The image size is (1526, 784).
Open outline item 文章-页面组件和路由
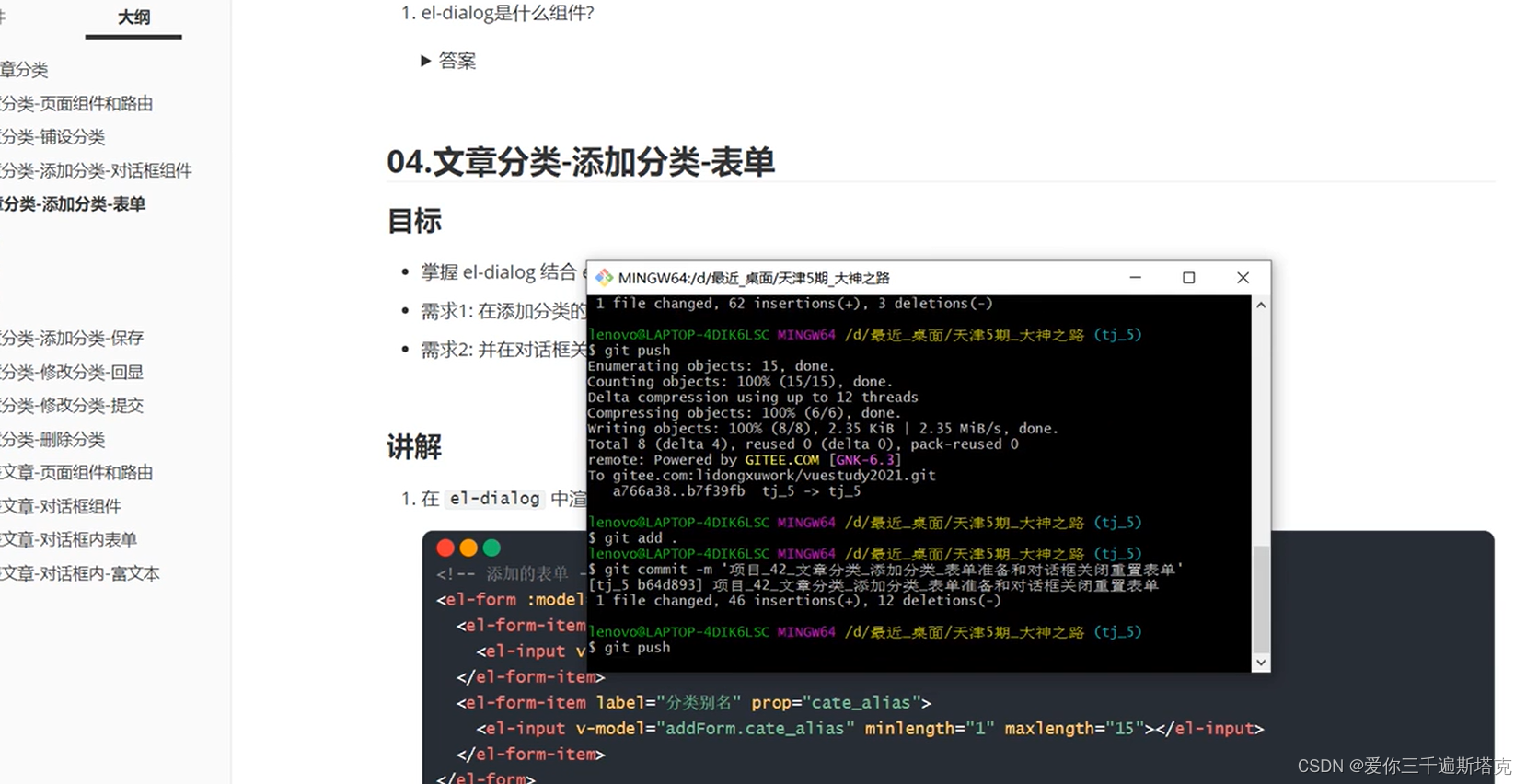(x=76, y=472)
